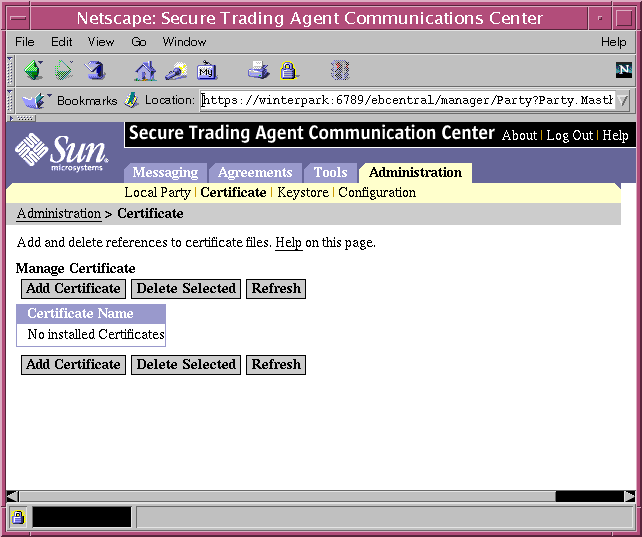The image size is (642, 537).
Task: Open the Help on this page link
Action: coord(289,243)
